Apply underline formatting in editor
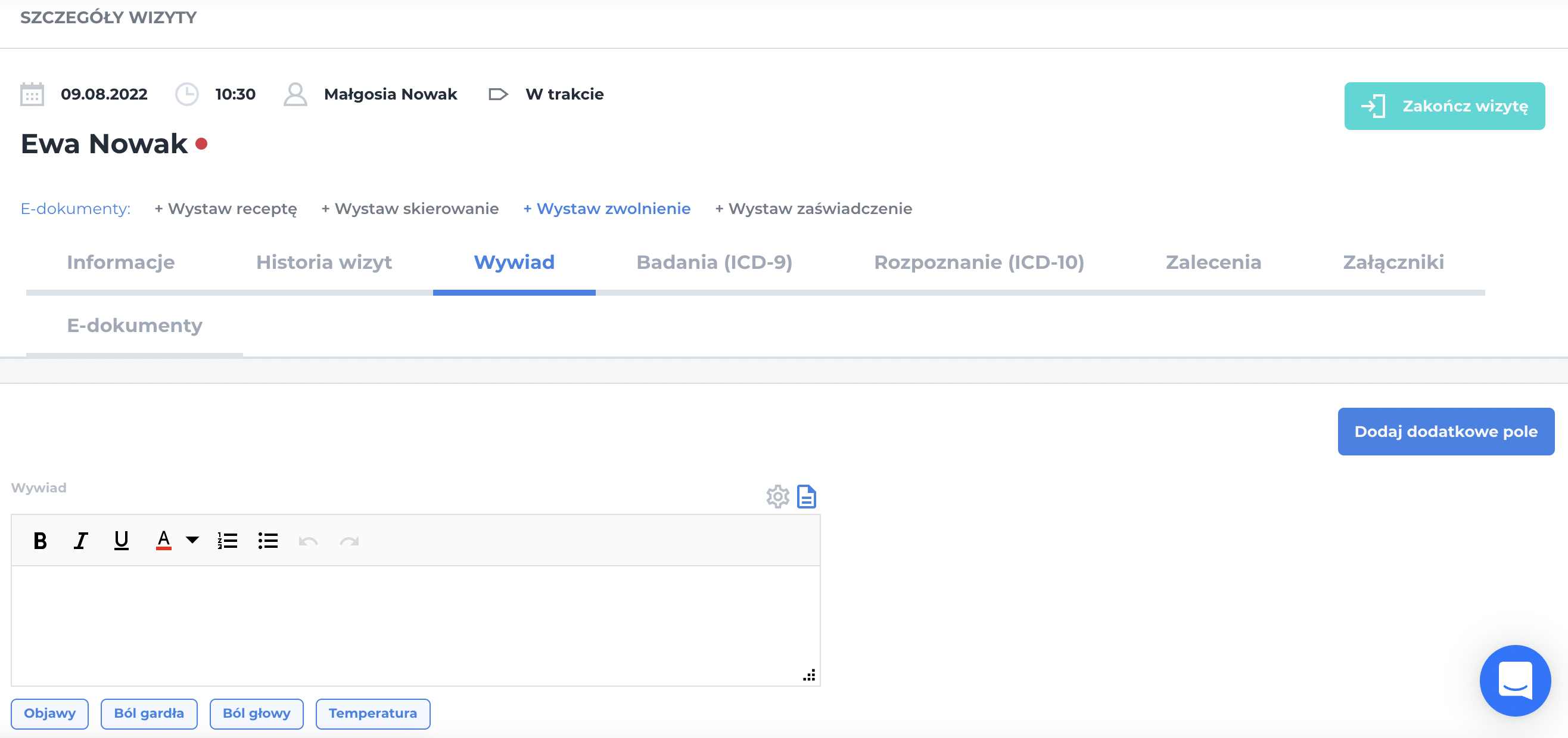 click(x=121, y=541)
